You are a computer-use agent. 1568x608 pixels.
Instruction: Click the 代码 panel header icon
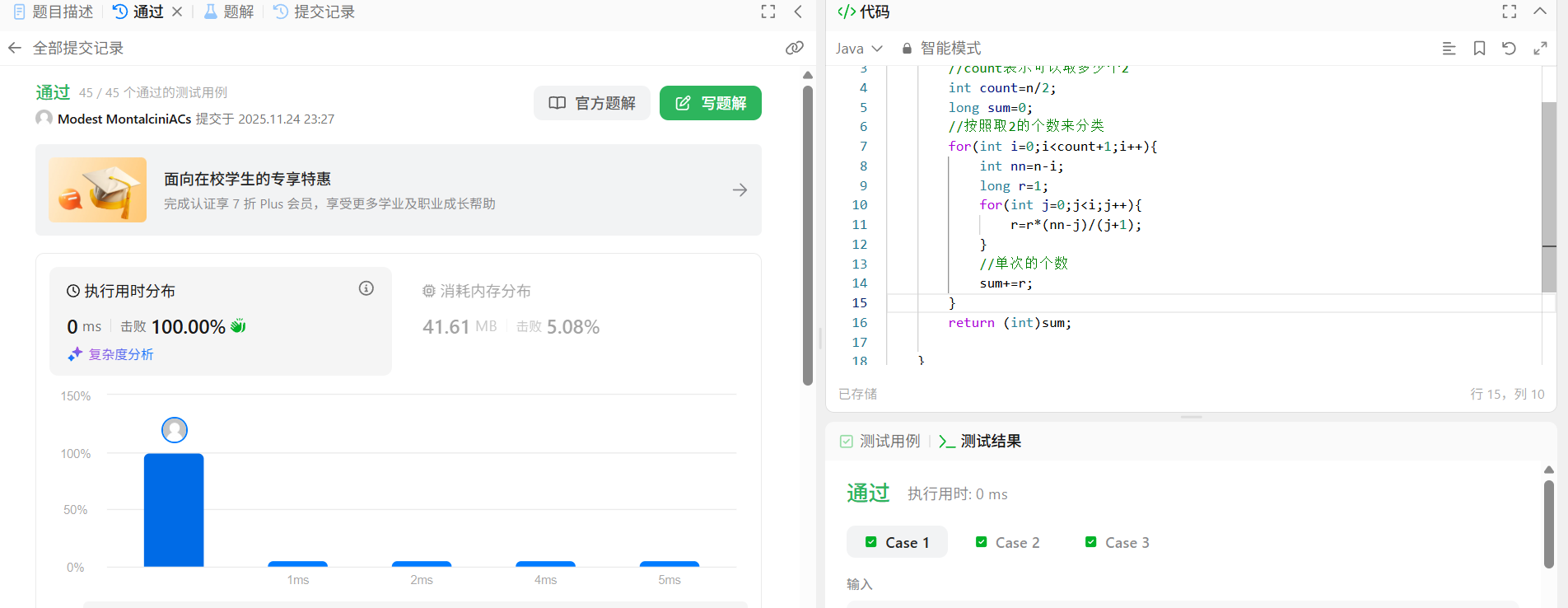coord(847,12)
